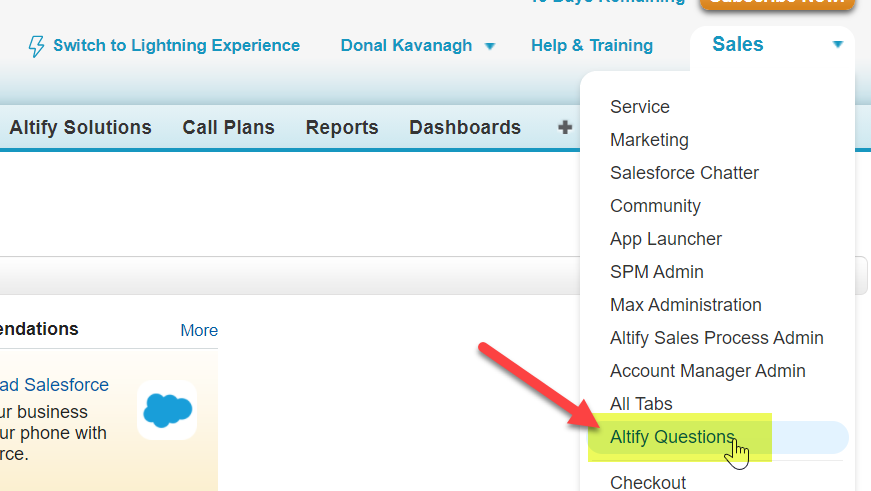Switch to the Call Plans tab
Image resolution: width=871 pixels, height=491 pixels.
(228, 127)
